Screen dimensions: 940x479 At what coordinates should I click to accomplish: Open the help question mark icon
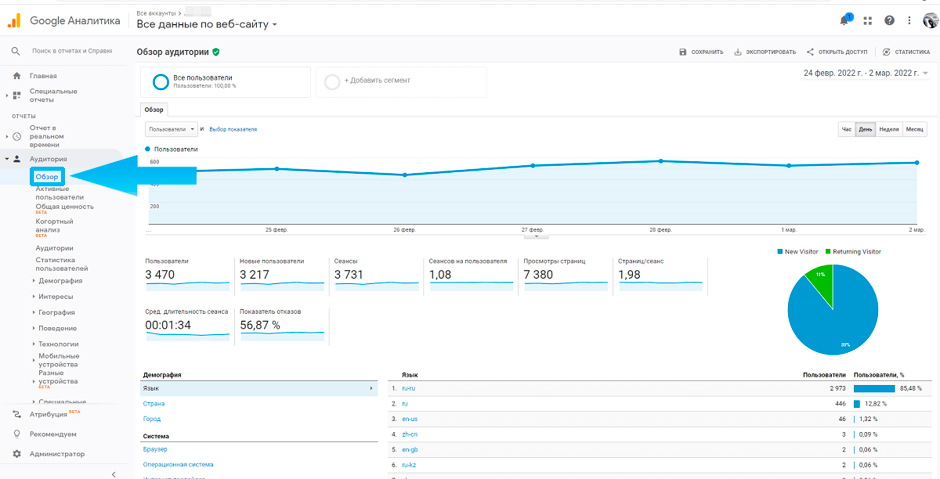[x=890, y=21]
